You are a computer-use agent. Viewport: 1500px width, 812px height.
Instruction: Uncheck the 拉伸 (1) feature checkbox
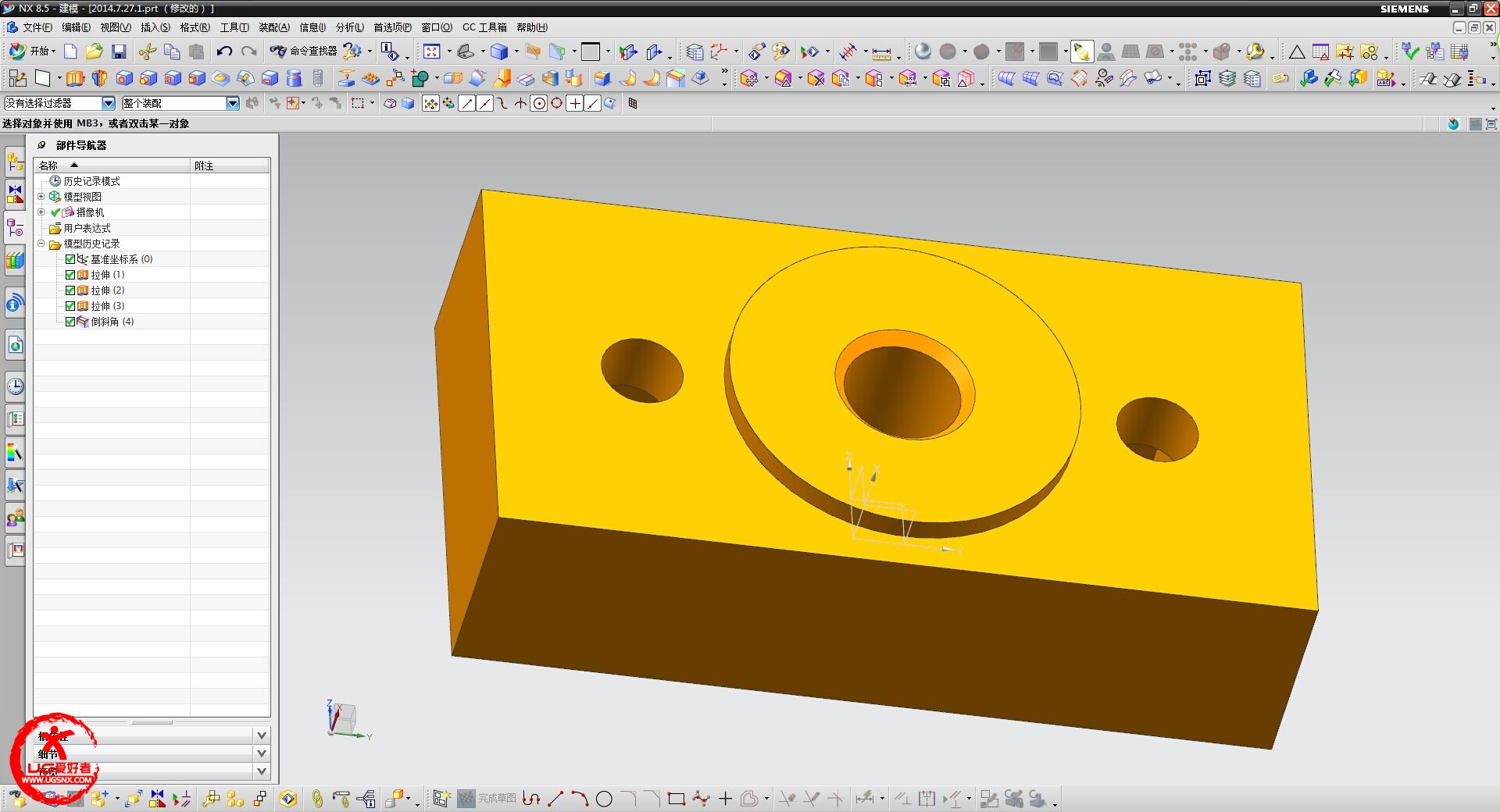pos(70,275)
